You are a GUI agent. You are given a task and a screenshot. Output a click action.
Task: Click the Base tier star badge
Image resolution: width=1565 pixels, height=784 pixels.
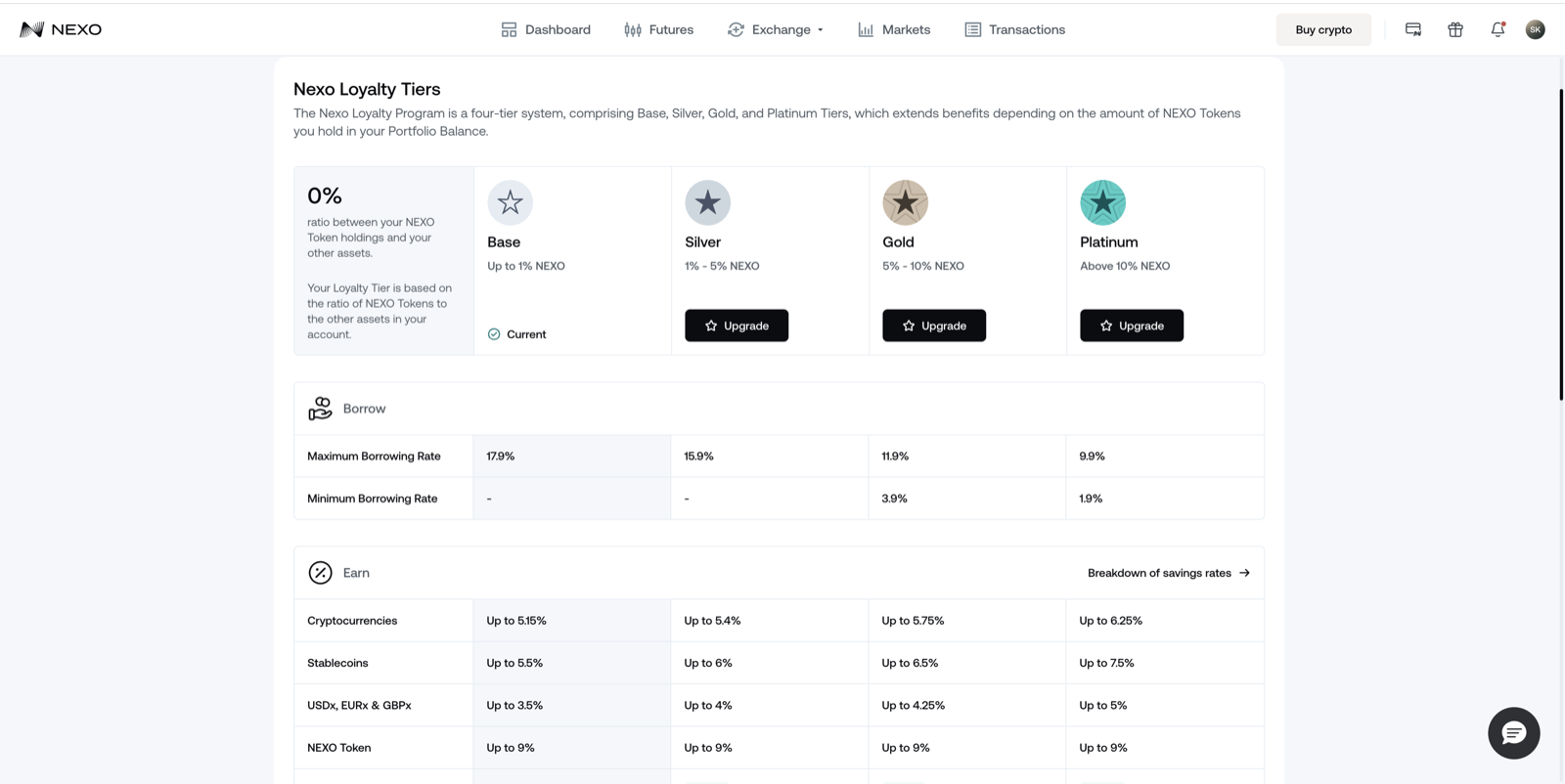click(511, 202)
